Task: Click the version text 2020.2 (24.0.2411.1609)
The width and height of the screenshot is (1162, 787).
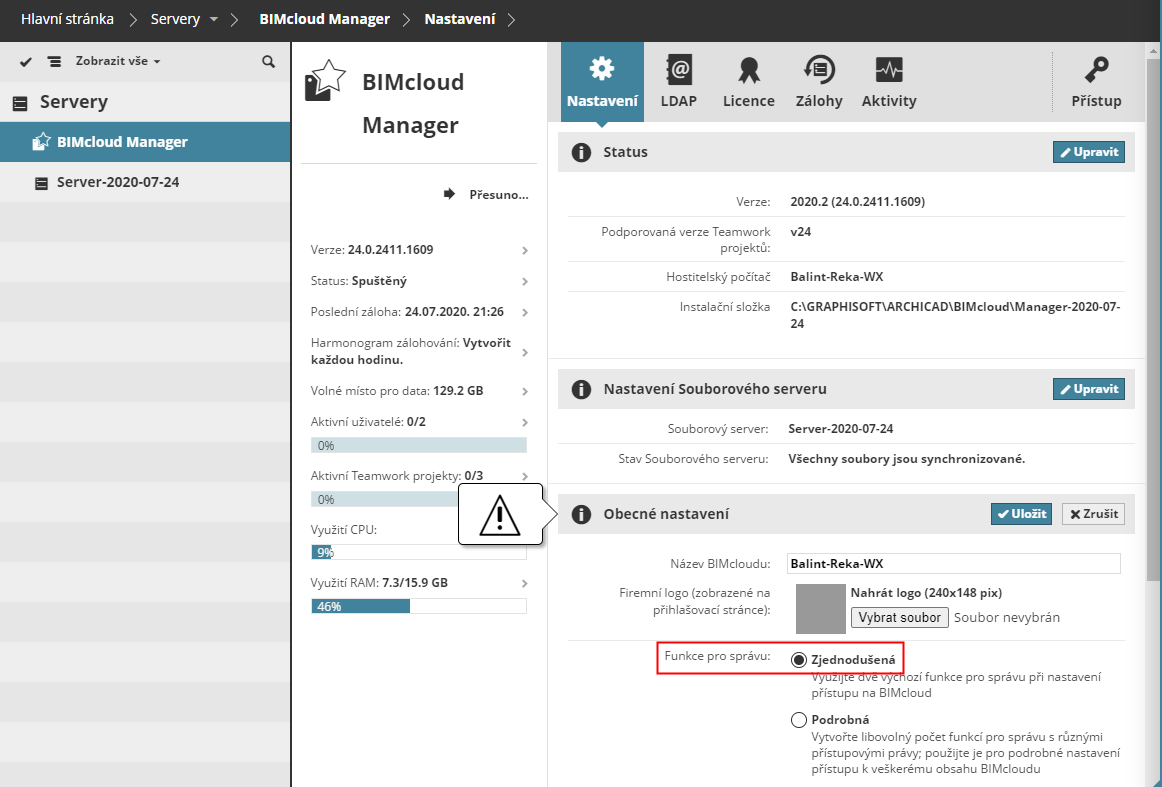Action: (x=857, y=202)
